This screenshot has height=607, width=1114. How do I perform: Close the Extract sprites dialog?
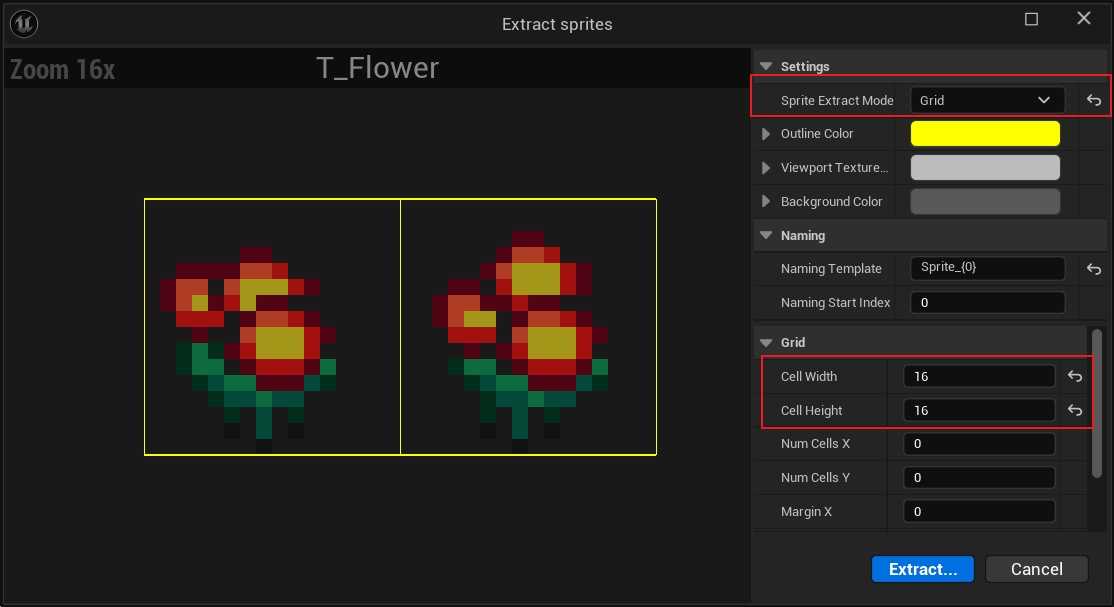click(x=1083, y=19)
